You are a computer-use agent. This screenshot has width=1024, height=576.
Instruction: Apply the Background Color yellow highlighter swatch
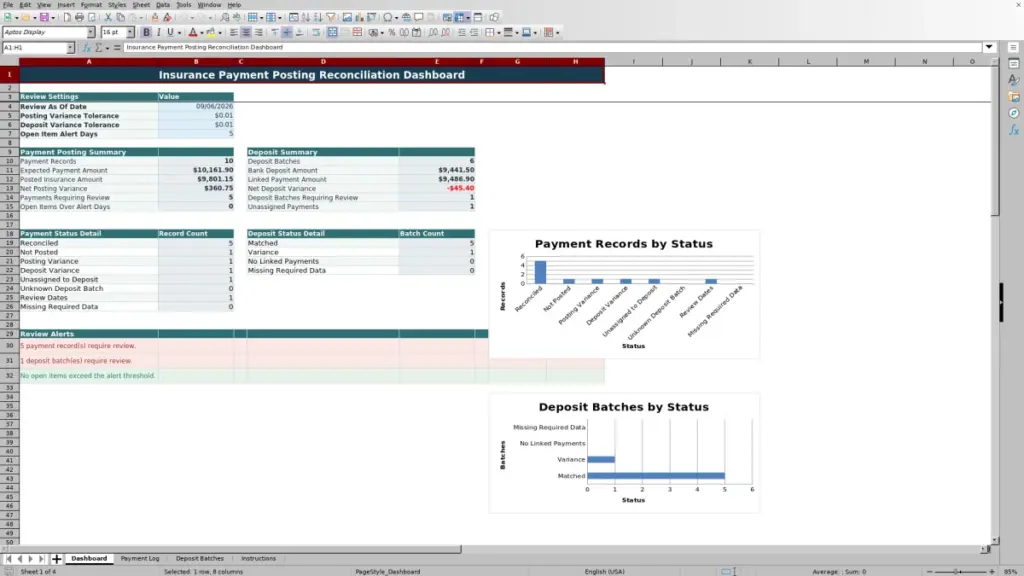pyautogui.click(x=210, y=33)
